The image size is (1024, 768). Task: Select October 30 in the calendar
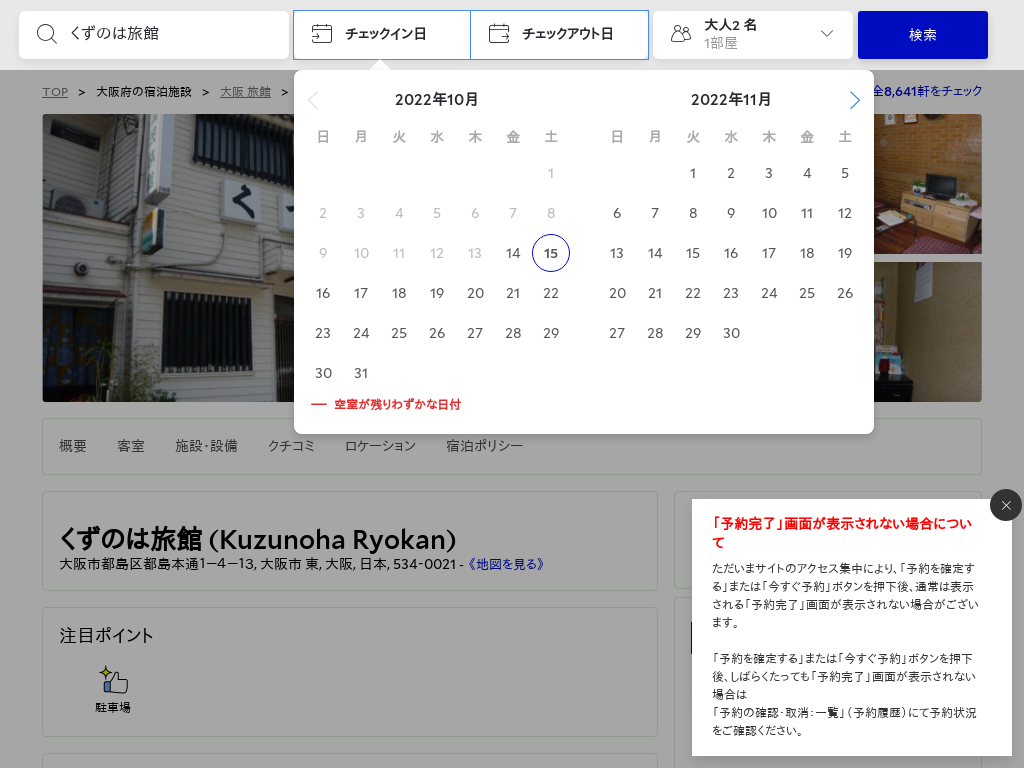tap(323, 373)
